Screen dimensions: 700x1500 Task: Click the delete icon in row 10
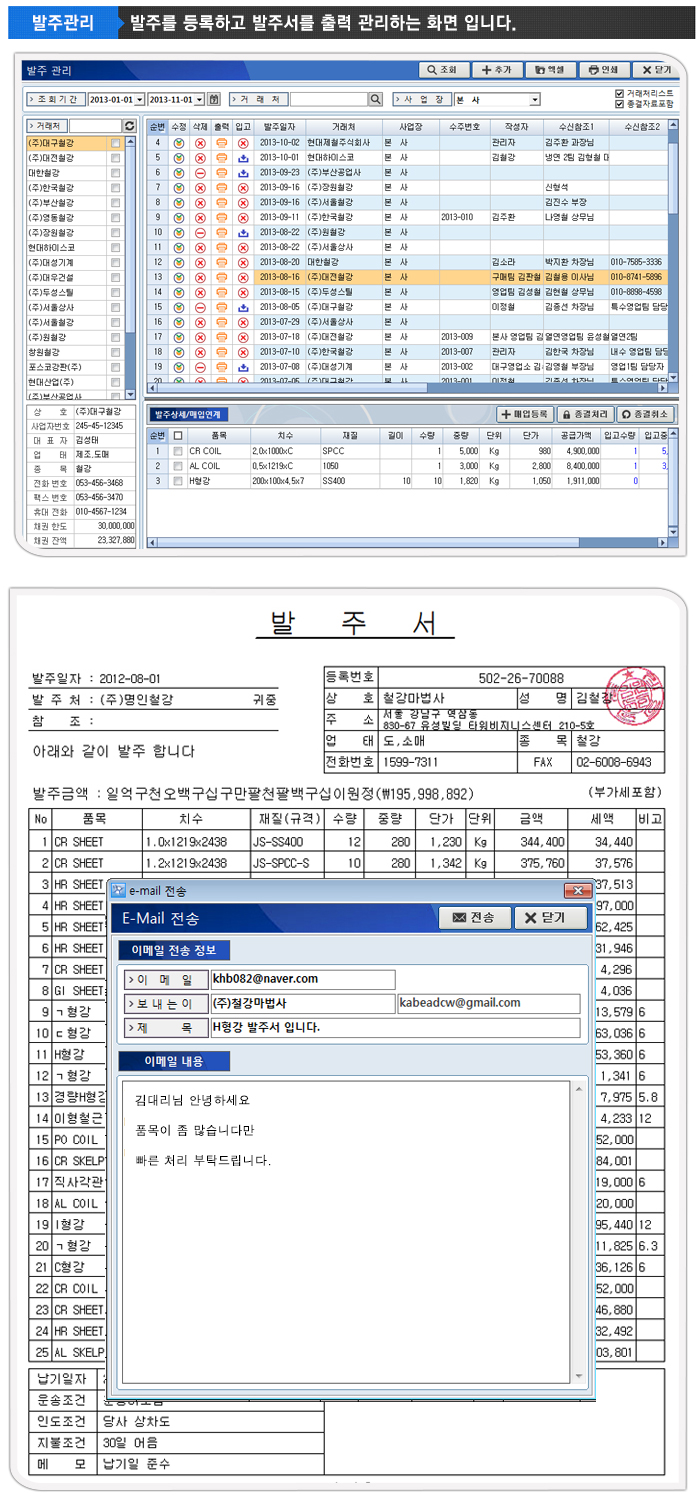[x=199, y=232]
